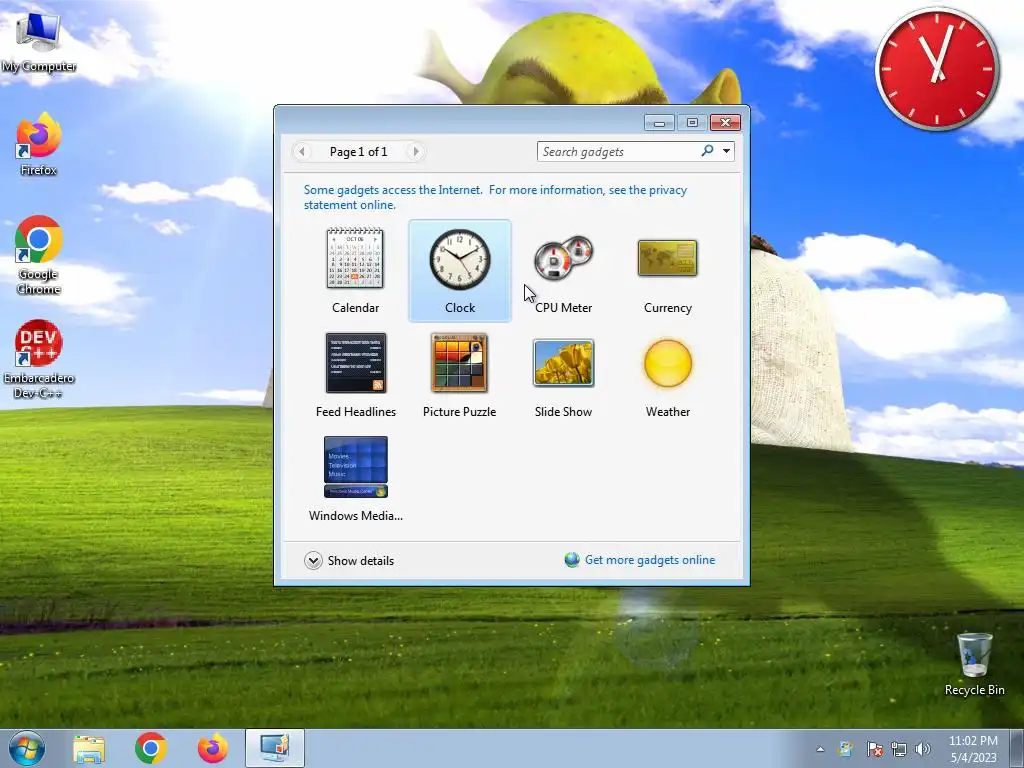Launch Firefox from the taskbar
The image size is (1024, 768).
tap(213, 748)
